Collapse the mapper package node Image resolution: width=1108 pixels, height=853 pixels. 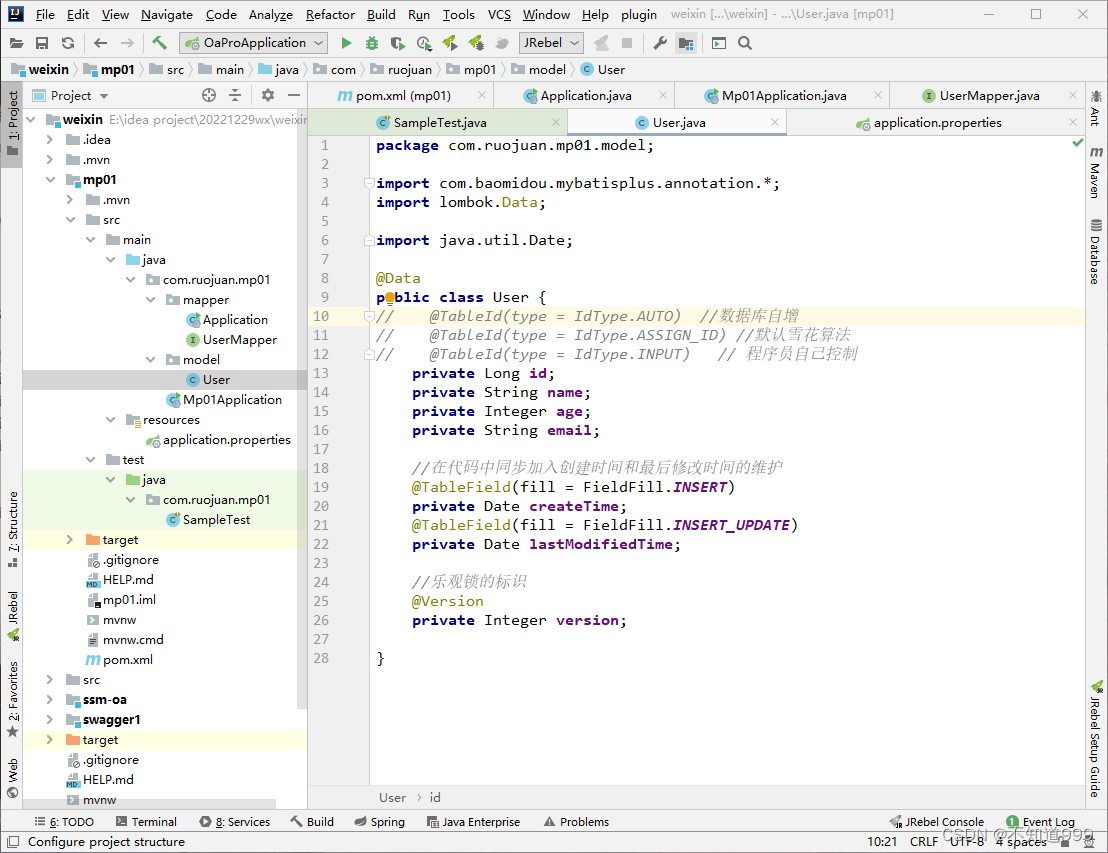coord(149,300)
